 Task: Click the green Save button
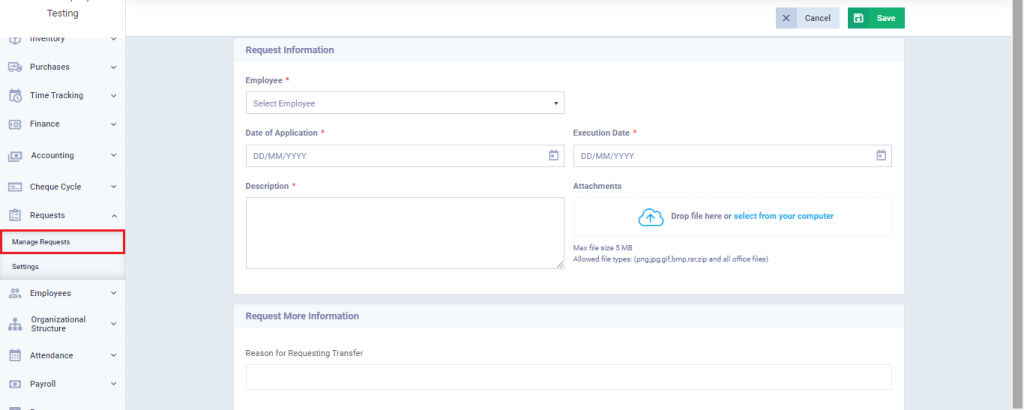876,18
